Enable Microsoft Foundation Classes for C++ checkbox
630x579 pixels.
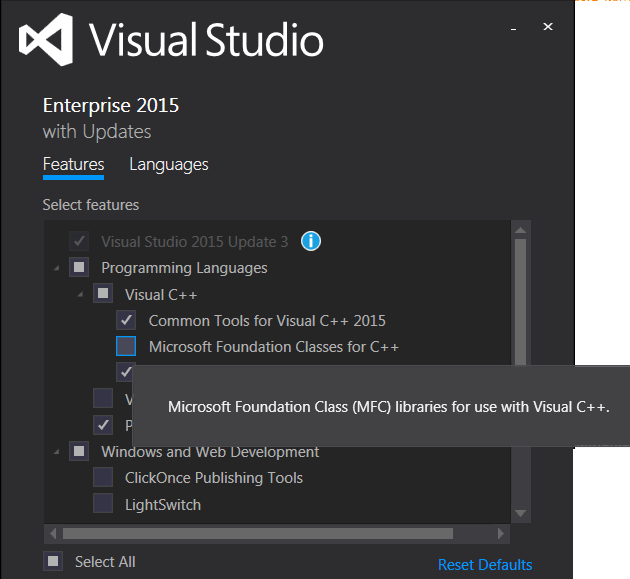pos(126,347)
